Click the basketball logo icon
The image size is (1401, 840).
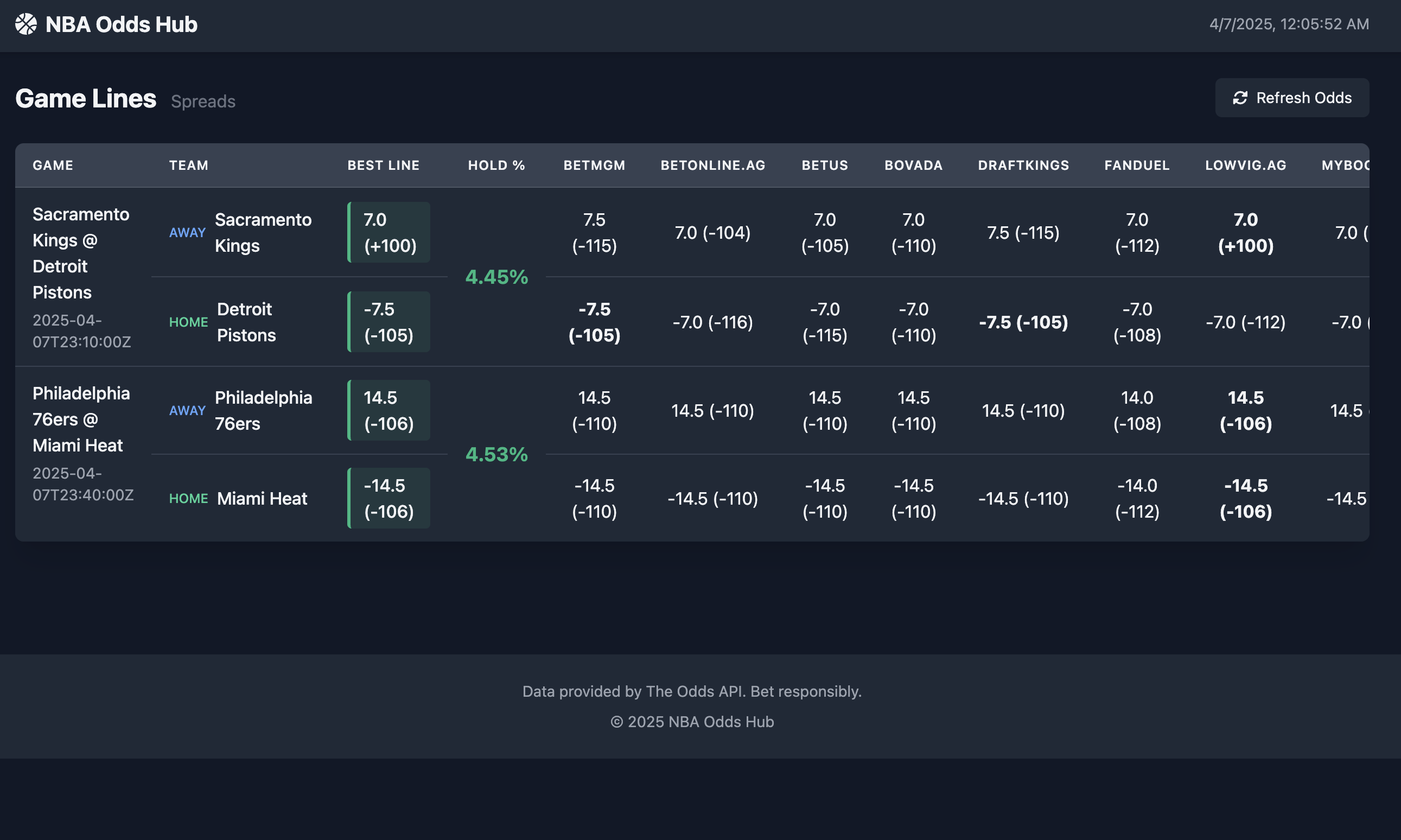point(26,24)
